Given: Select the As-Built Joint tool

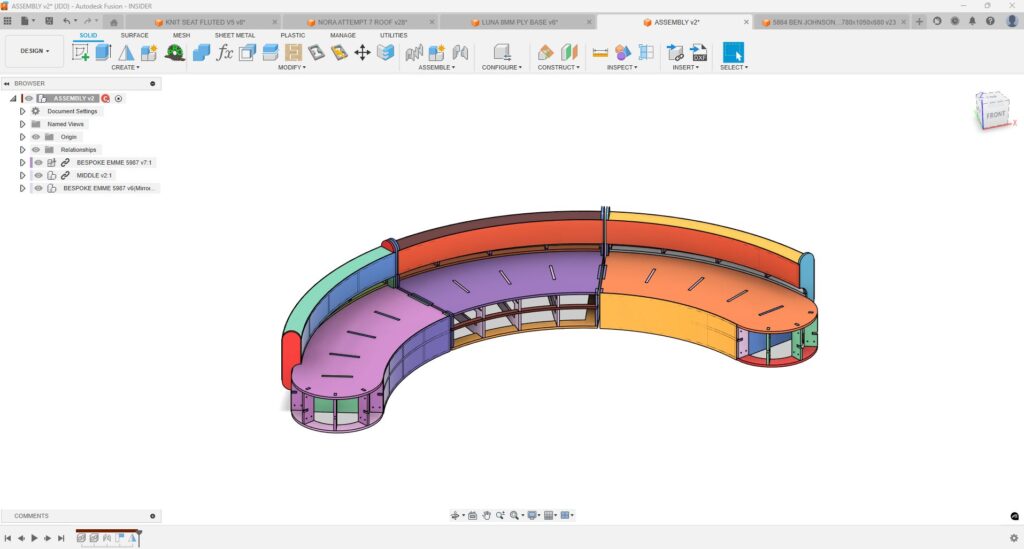Looking at the screenshot, I should (x=460, y=52).
